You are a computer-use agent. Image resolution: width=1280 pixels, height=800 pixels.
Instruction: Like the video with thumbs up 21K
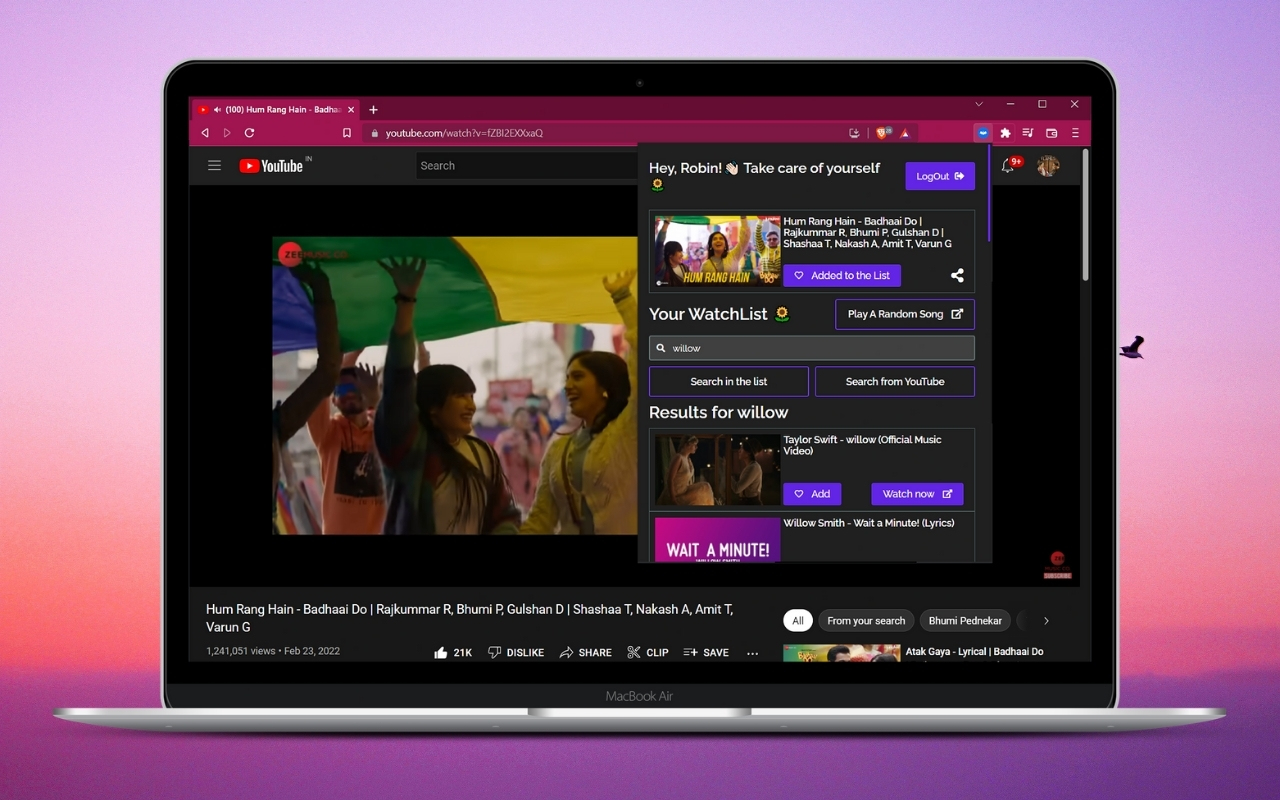coord(453,652)
